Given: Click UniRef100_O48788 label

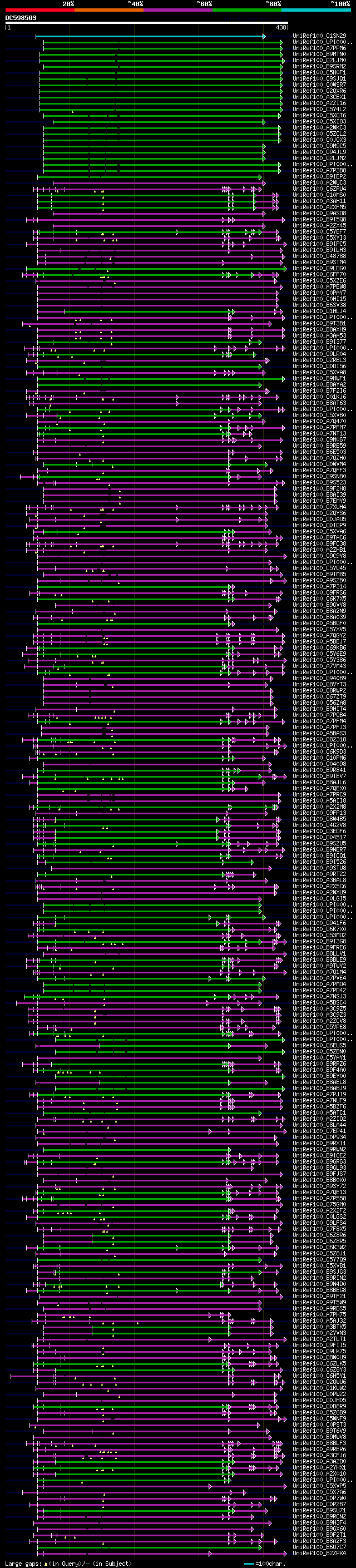Looking at the screenshot, I should (319, 256).
